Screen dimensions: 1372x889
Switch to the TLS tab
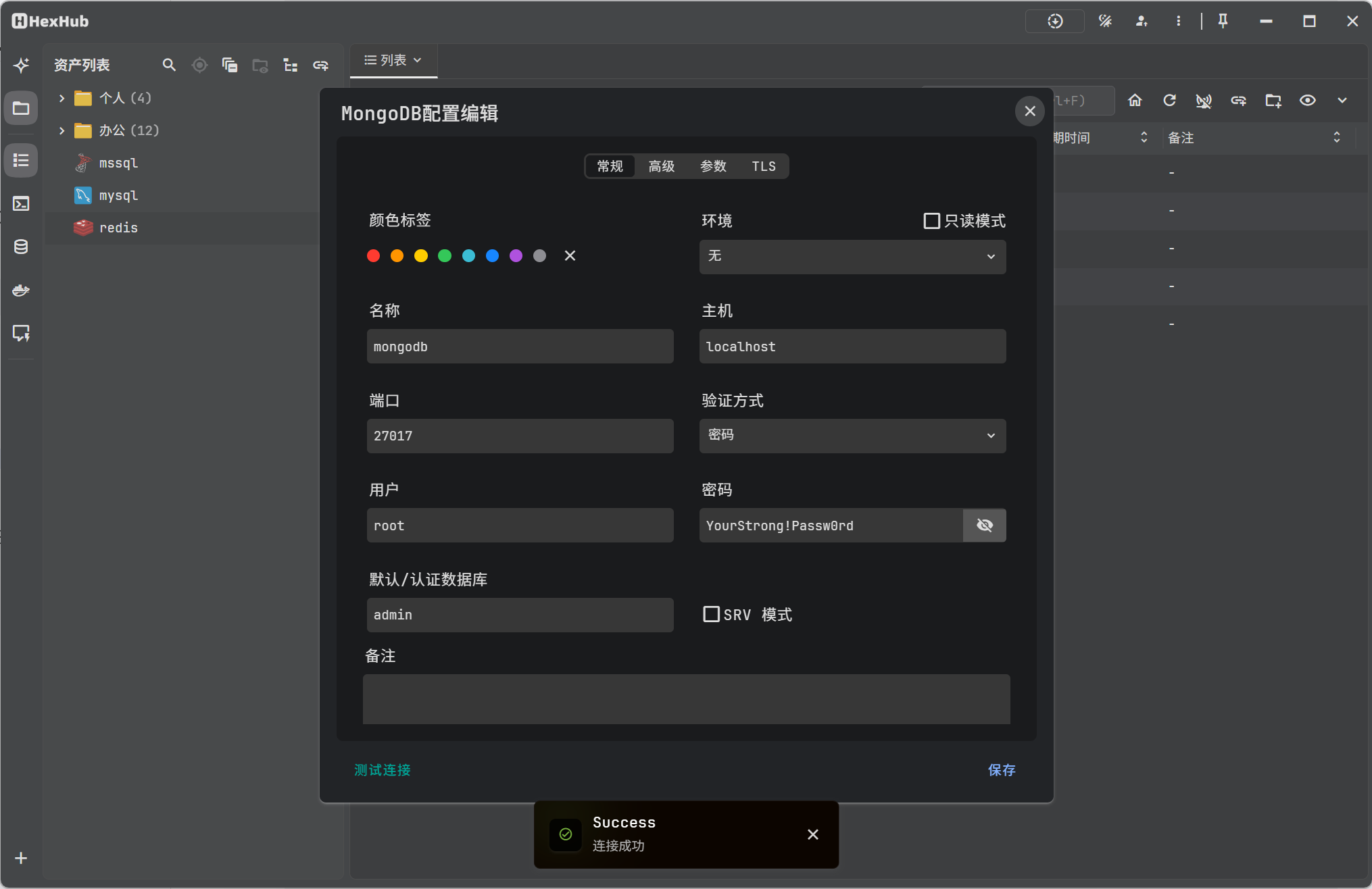(764, 166)
